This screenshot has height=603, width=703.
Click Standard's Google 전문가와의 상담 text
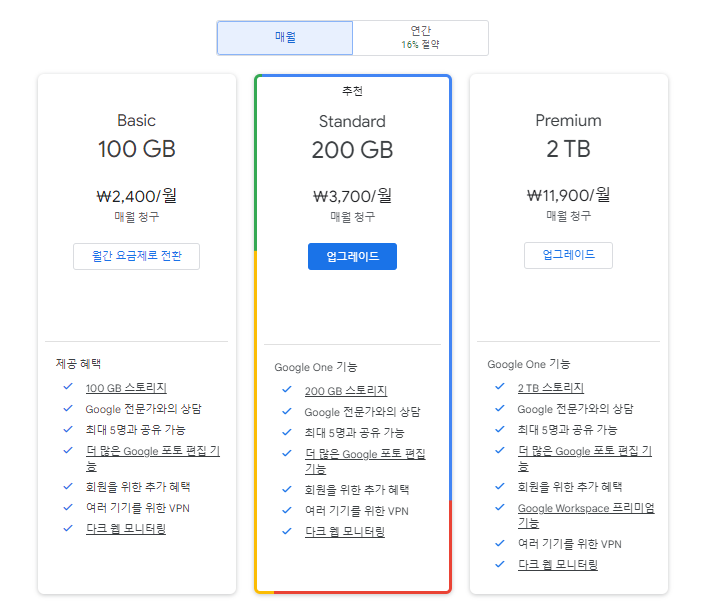pos(362,412)
